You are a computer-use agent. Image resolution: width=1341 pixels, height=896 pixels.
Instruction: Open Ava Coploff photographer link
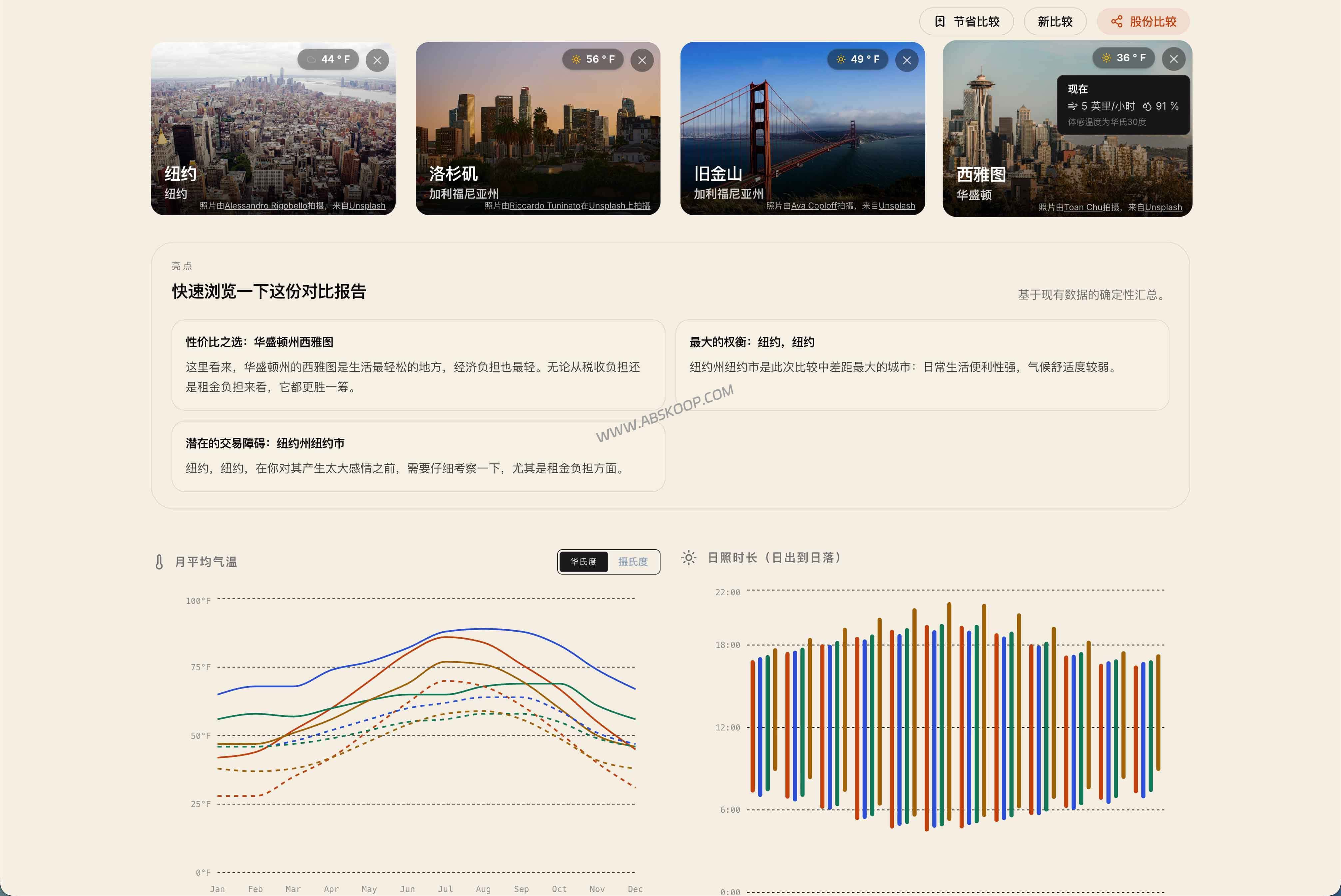[814, 206]
